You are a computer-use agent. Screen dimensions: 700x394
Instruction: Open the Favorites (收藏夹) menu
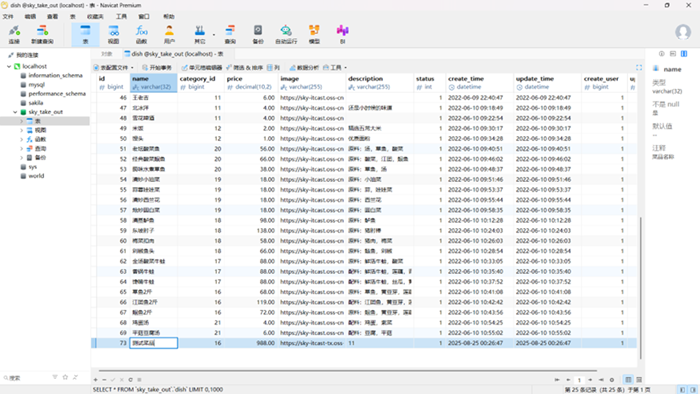[x=95, y=17]
